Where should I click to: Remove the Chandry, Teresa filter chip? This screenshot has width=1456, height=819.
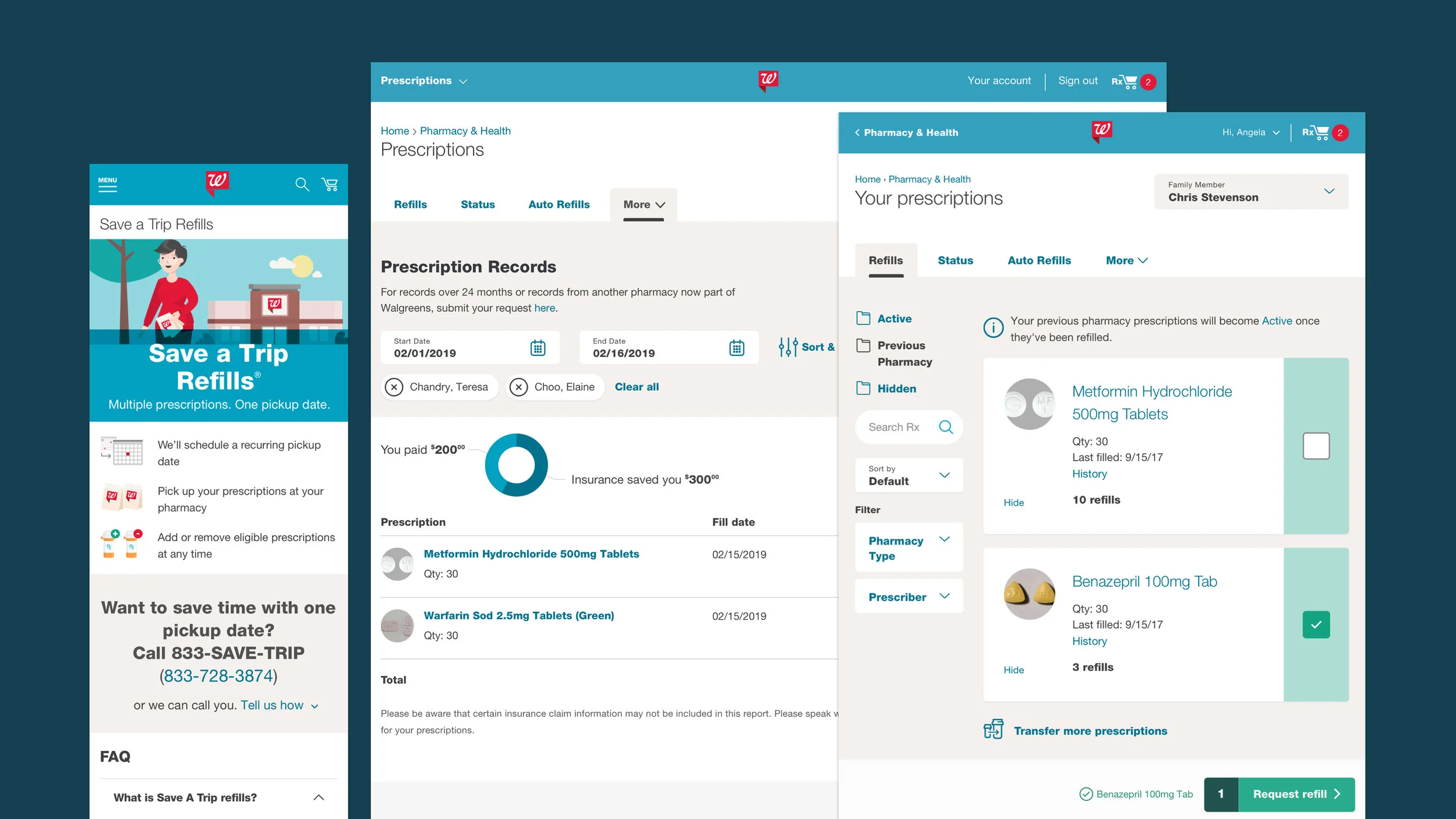(x=394, y=387)
